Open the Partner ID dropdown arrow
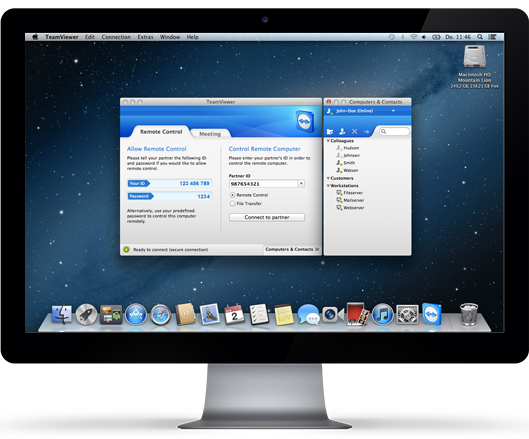The width and height of the screenshot is (529, 439). (x=301, y=184)
